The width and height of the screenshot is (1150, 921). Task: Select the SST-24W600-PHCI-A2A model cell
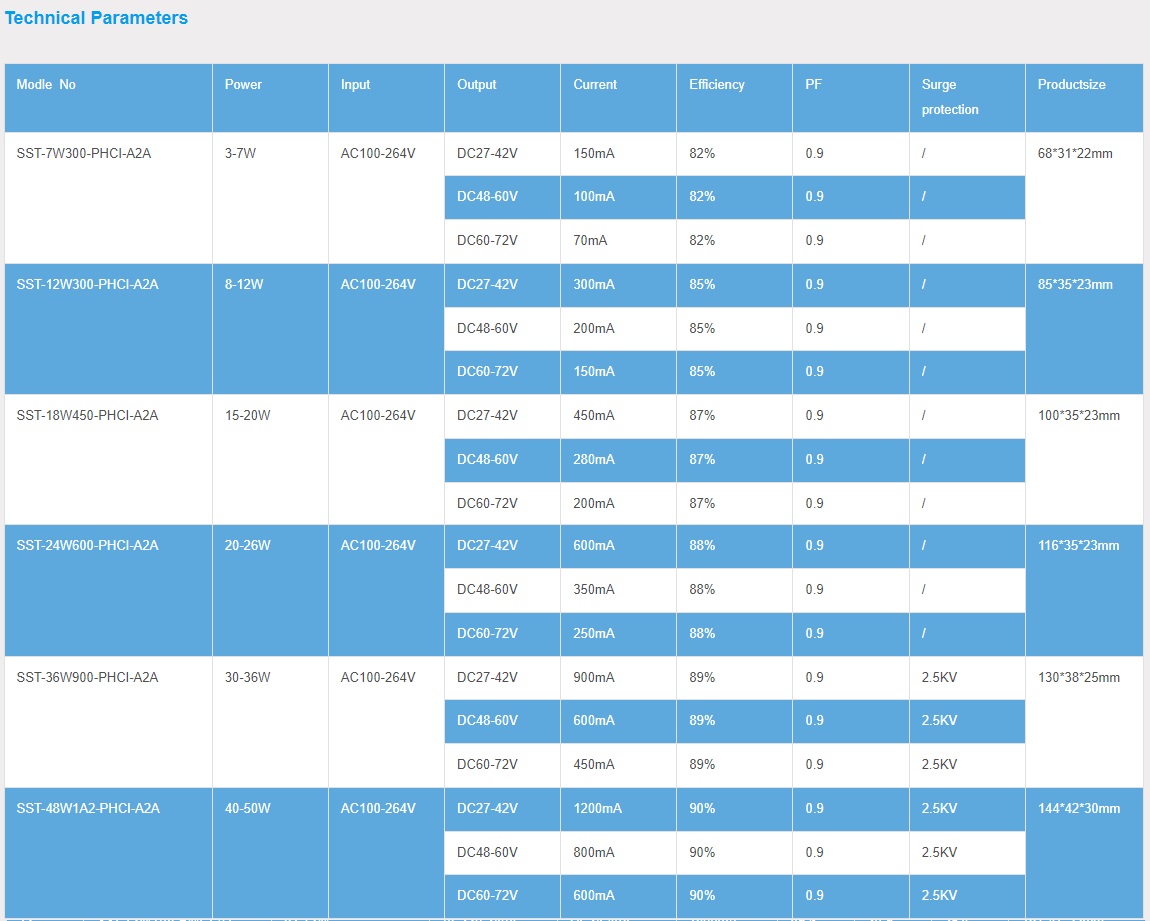(87, 546)
